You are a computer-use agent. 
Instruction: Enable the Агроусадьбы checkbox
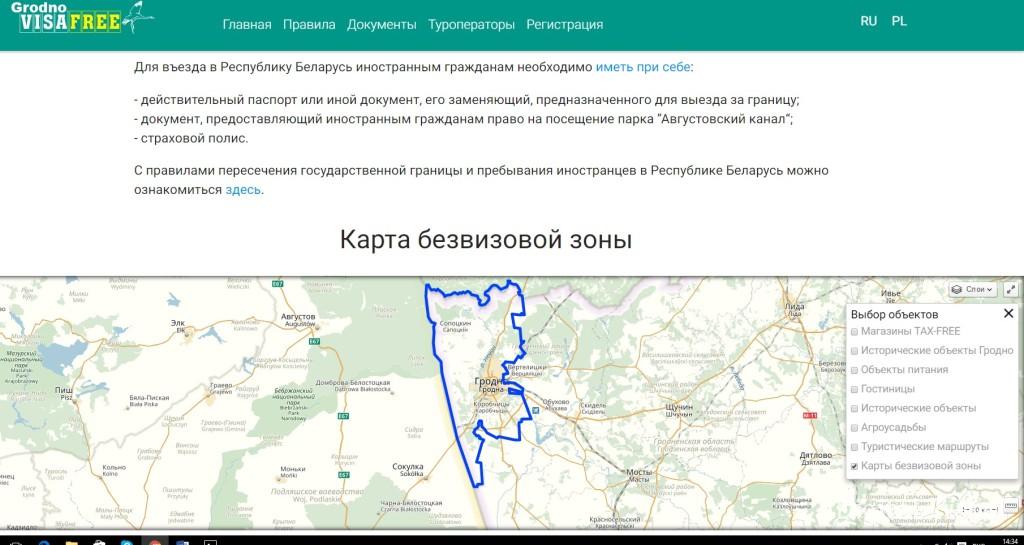[854, 428]
